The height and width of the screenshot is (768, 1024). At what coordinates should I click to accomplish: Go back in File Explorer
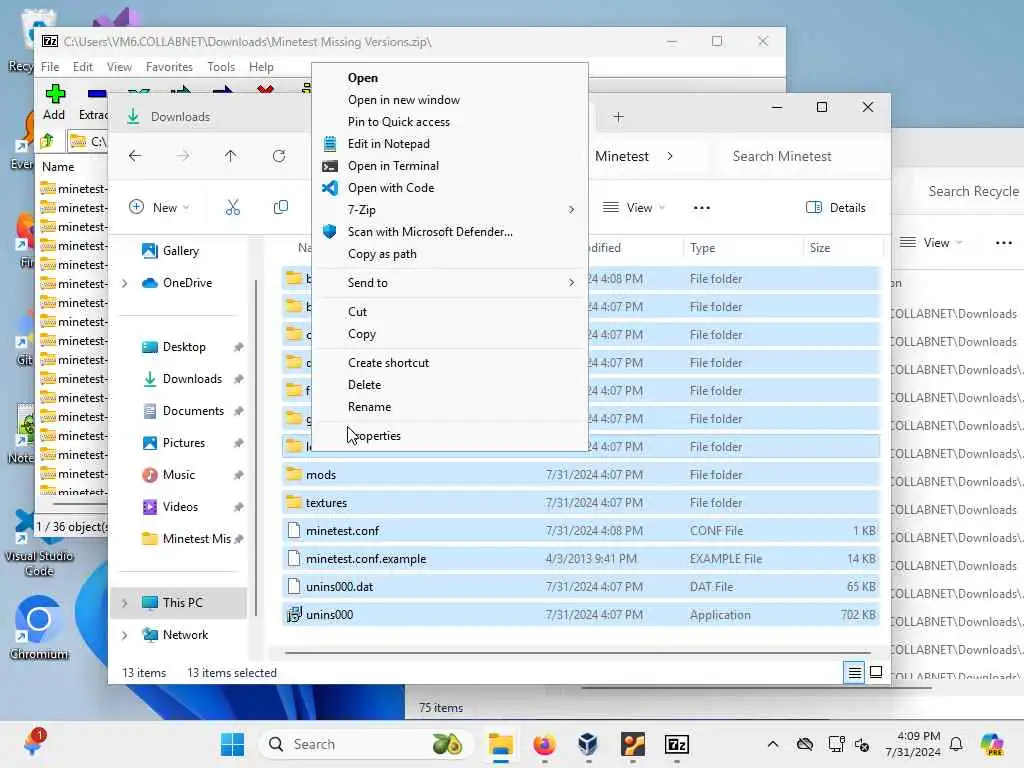135,156
